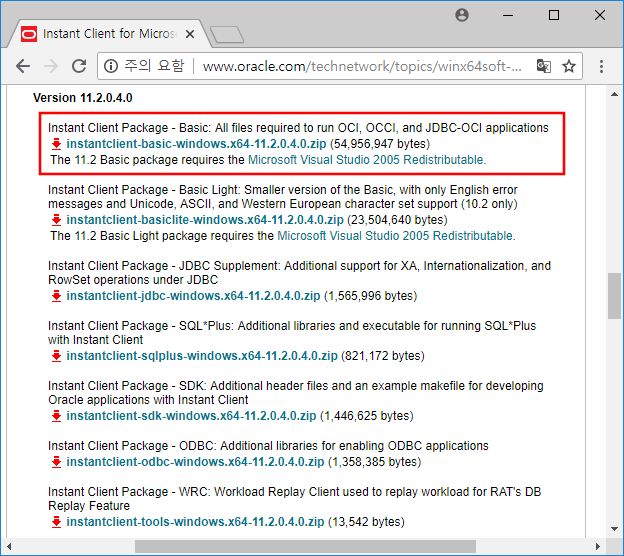The width and height of the screenshot is (624, 556).
Task: Click the horizontal scrollbar thumb
Action: [x=305, y=546]
